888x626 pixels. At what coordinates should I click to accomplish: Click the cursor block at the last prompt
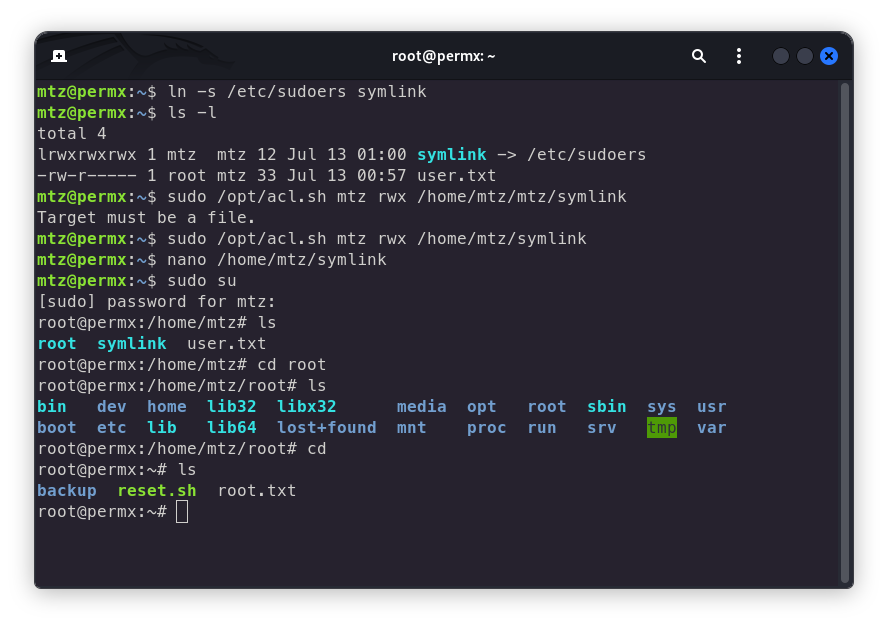coord(182,511)
